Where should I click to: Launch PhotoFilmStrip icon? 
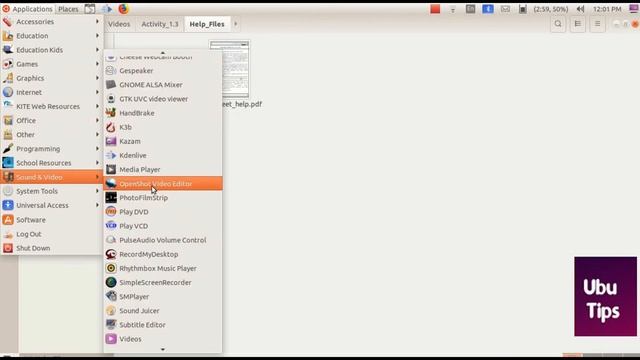click(111, 198)
